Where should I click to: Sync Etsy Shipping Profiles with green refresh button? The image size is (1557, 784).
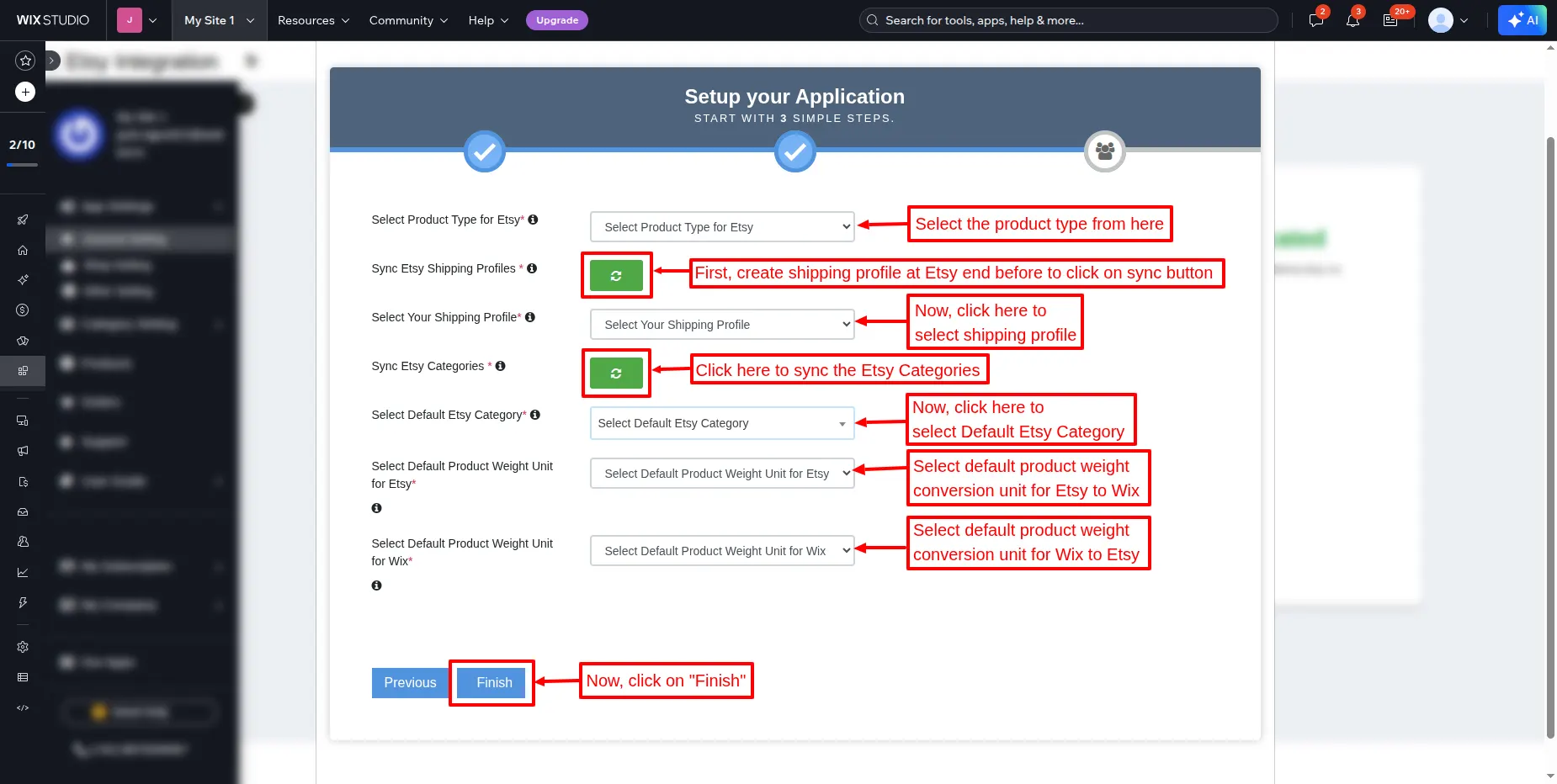click(x=616, y=275)
